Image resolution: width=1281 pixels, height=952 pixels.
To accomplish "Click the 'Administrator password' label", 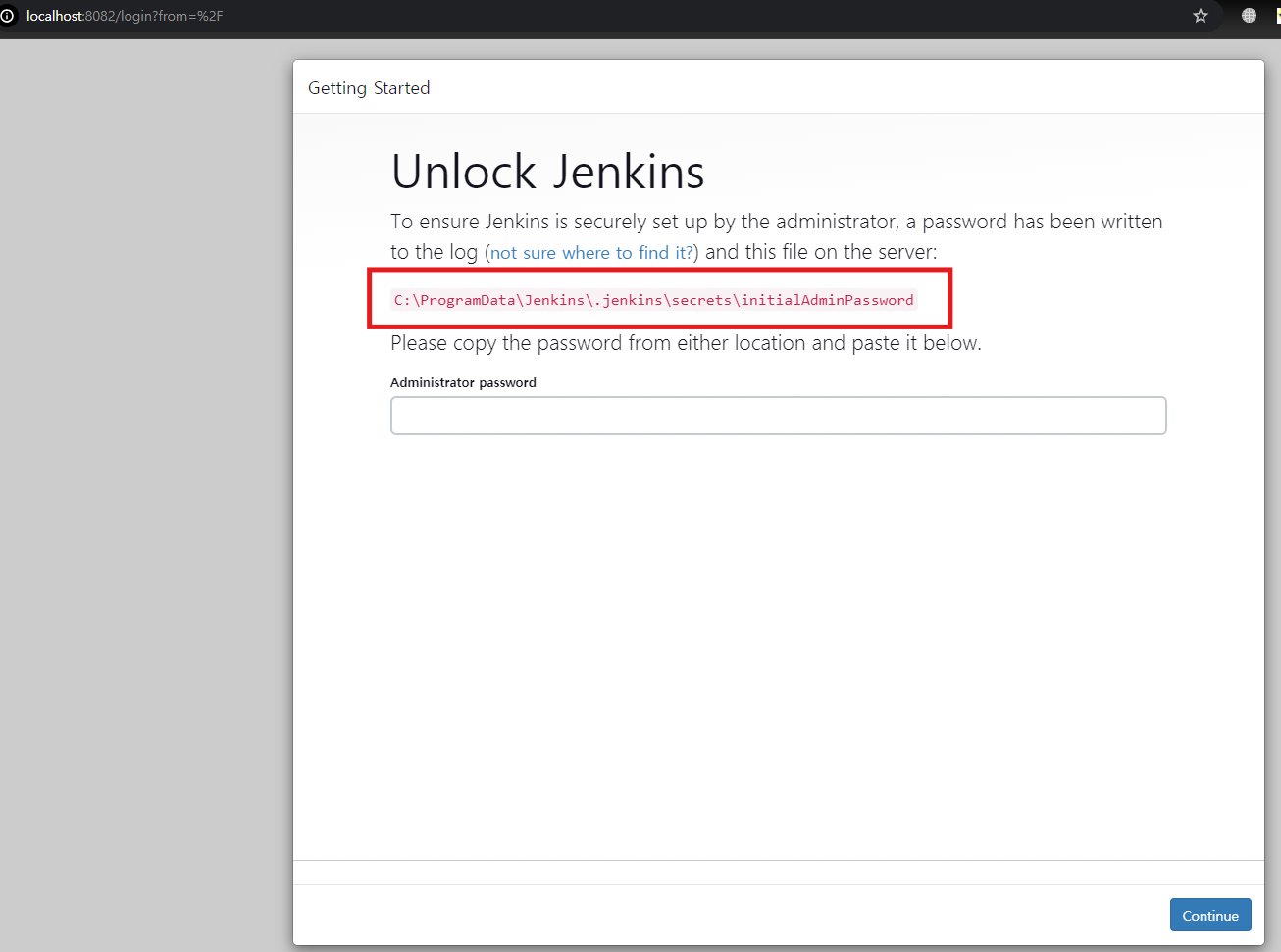I will click(463, 382).
